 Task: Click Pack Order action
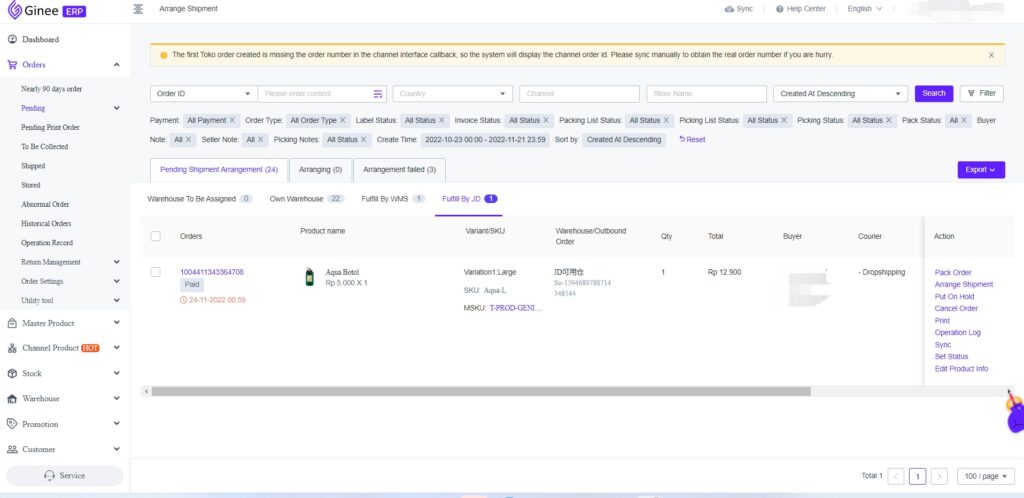[953, 273]
